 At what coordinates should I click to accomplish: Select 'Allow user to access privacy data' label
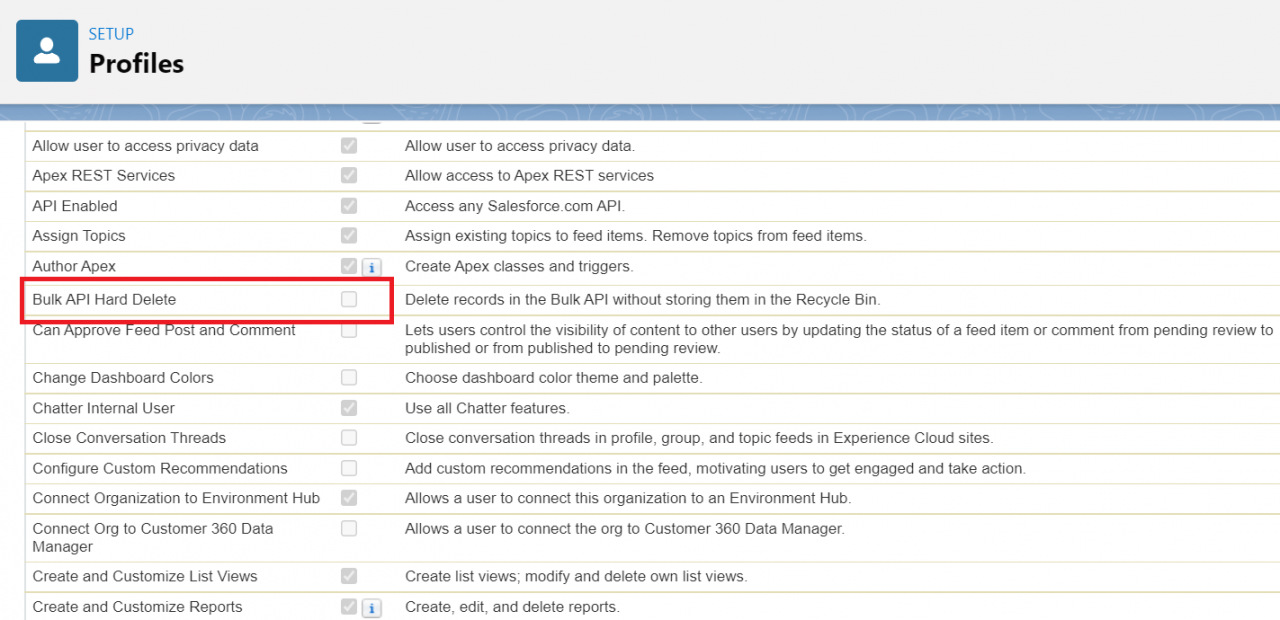tap(145, 146)
